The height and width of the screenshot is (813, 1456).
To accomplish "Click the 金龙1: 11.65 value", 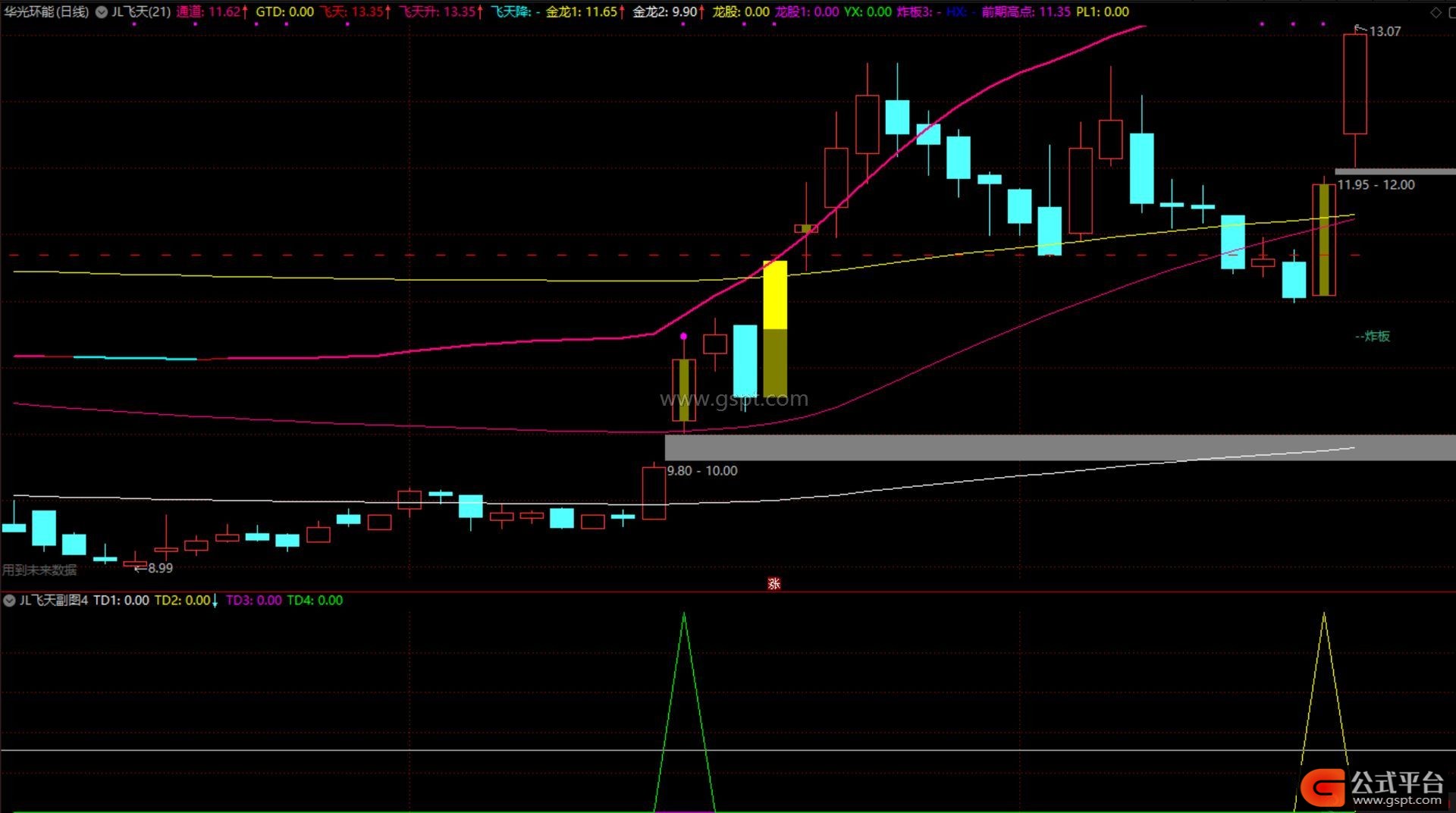I will pos(585,12).
